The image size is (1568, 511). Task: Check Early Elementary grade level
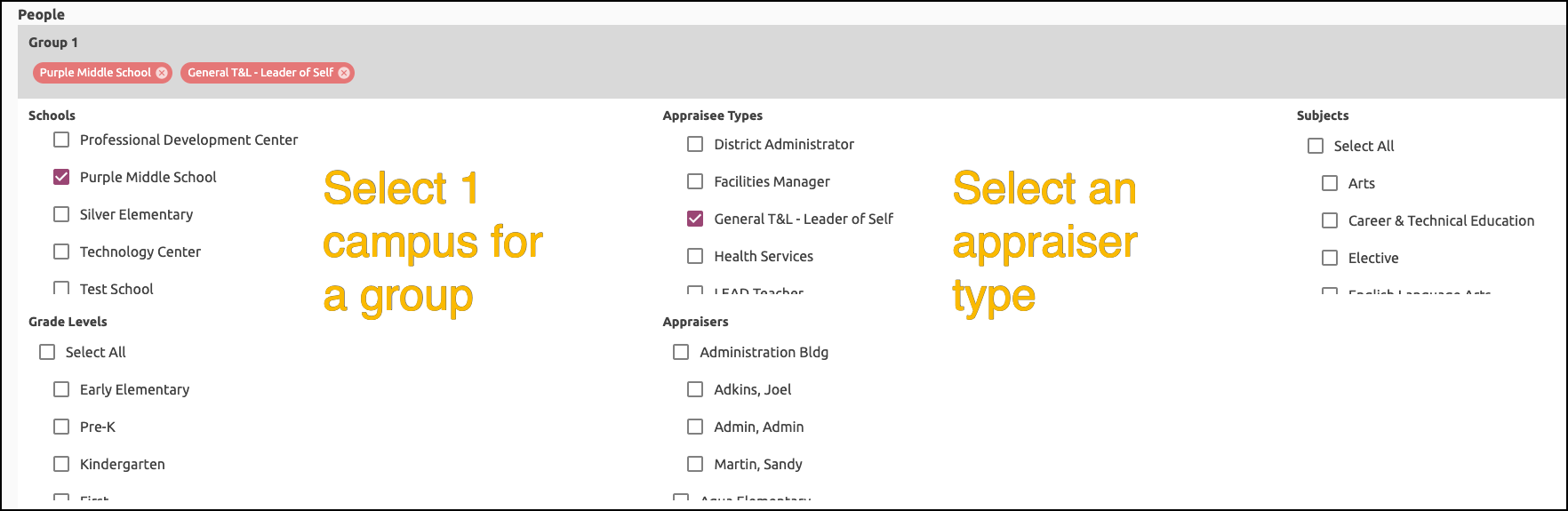[61, 389]
